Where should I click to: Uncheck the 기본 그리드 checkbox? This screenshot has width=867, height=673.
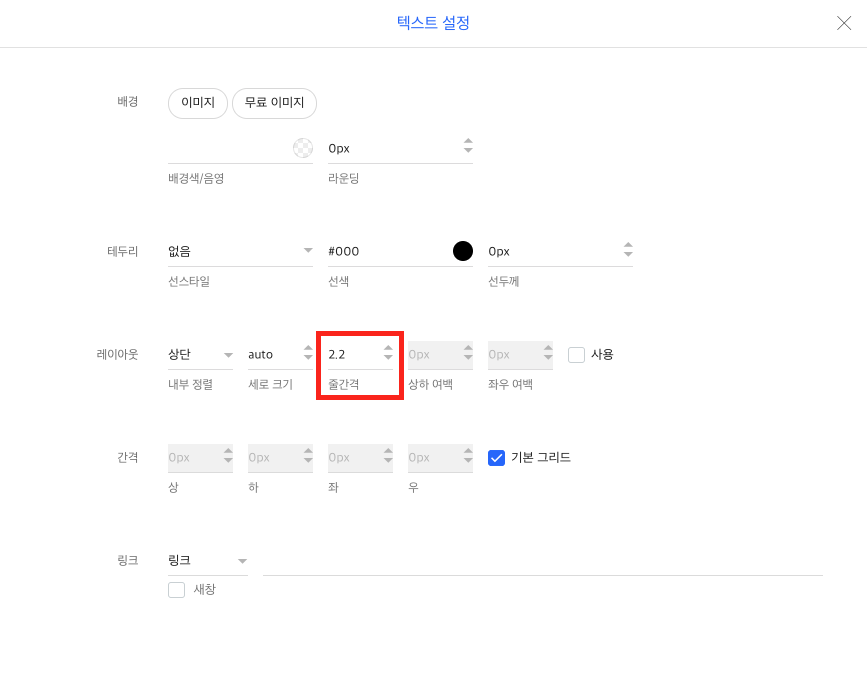[x=496, y=457]
